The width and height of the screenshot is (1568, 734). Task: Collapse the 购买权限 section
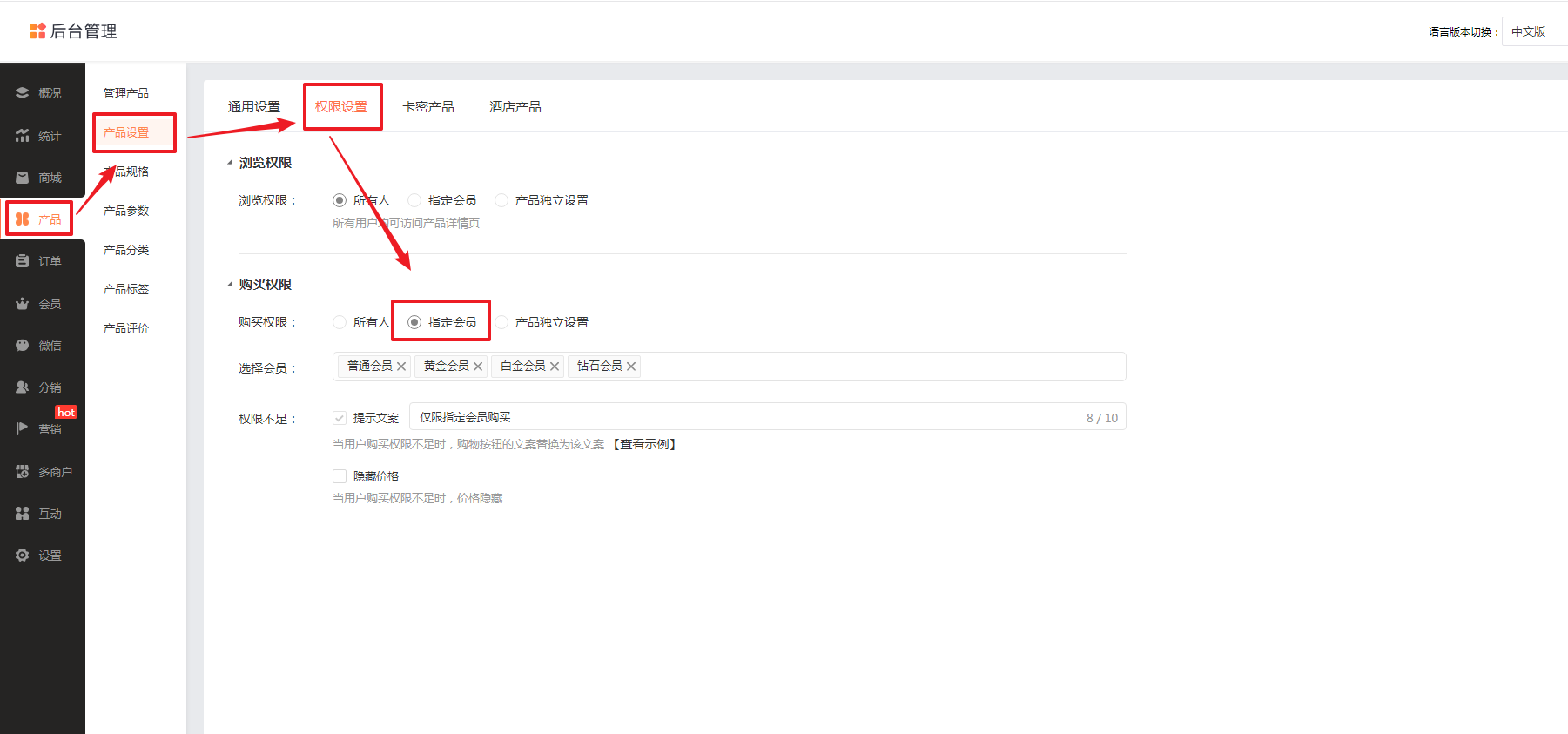coord(230,285)
